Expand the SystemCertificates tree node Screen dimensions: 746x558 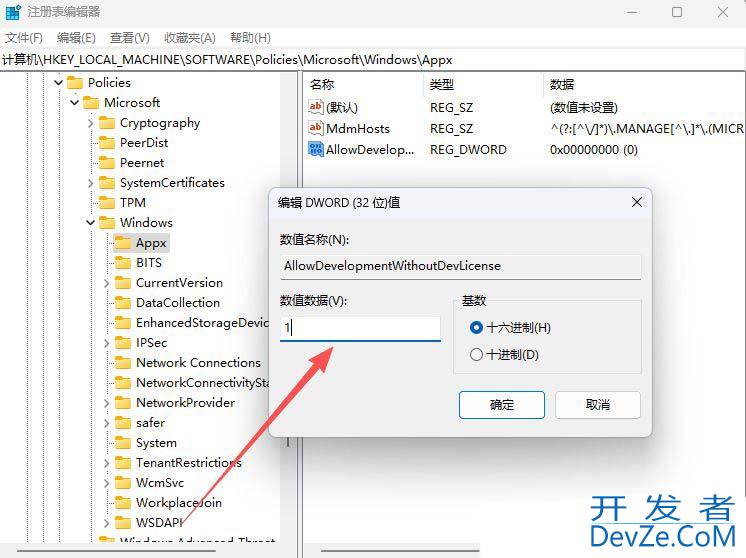(x=90, y=183)
